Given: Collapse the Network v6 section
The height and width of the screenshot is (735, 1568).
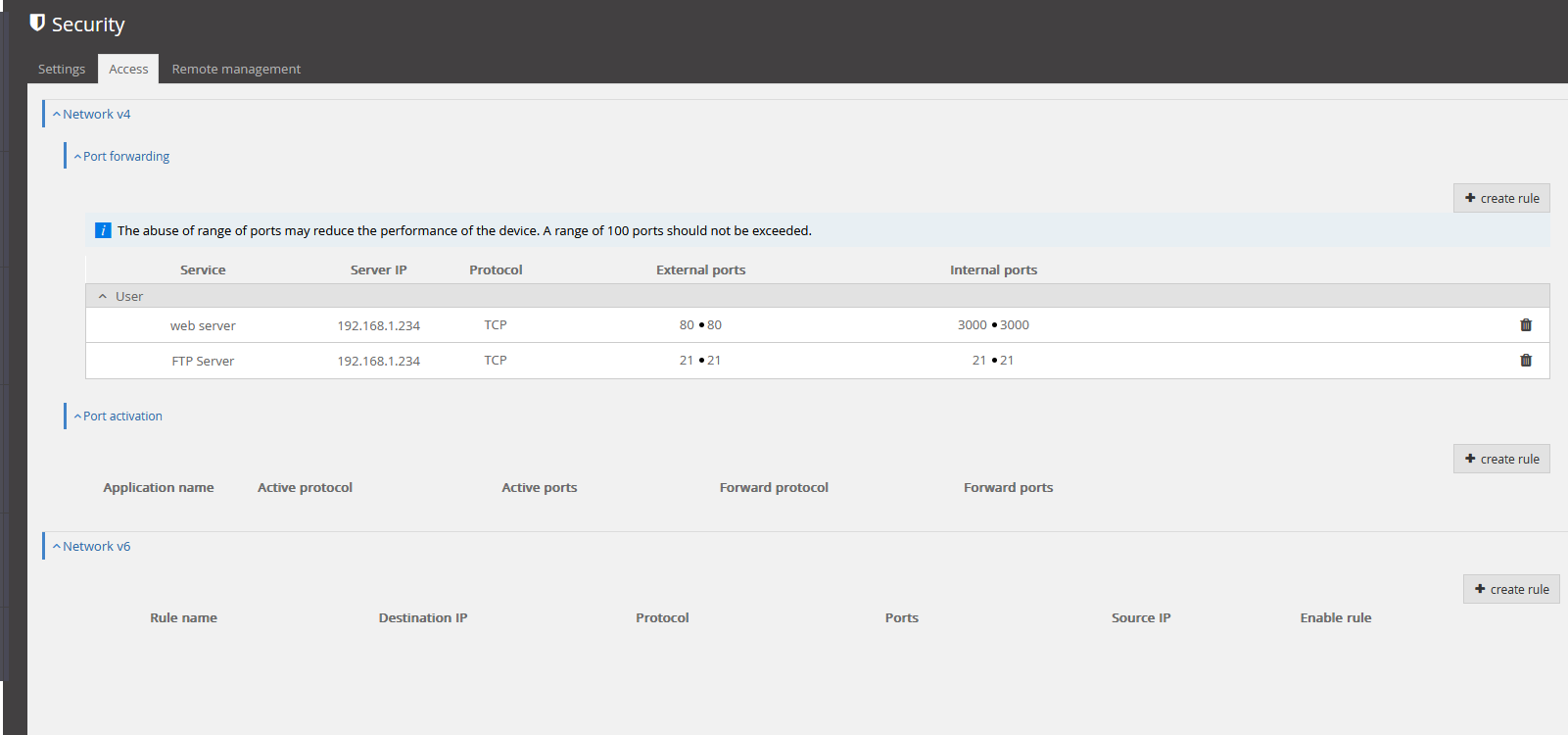Looking at the screenshot, I should (91, 547).
